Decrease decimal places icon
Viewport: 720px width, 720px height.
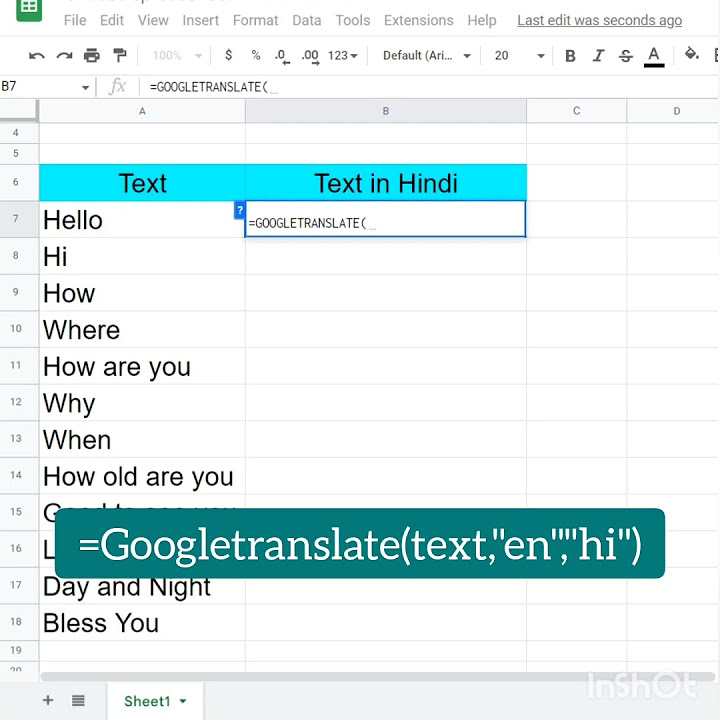click(x=282, y=56)
